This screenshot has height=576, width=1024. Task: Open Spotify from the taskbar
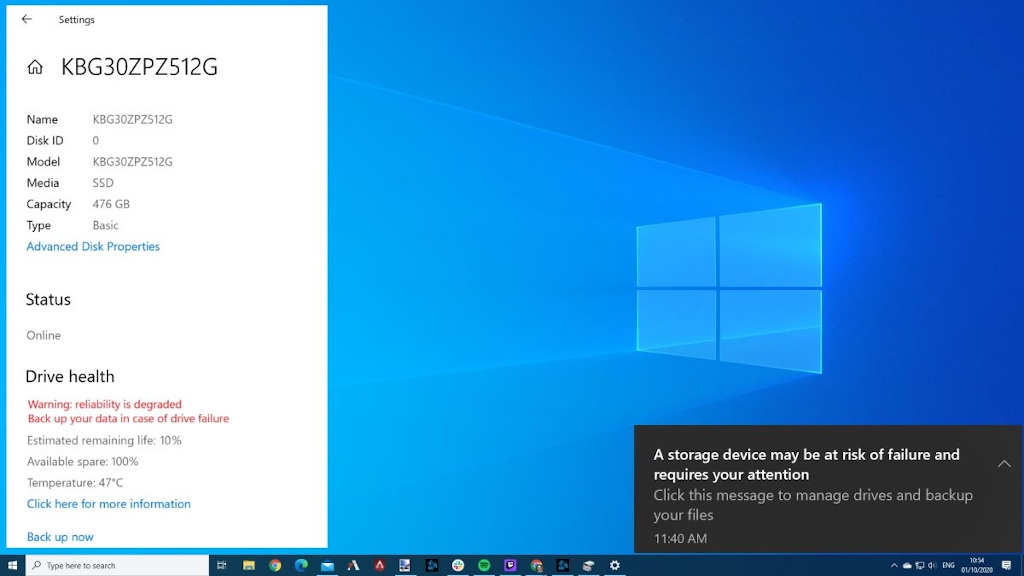point(484,565)
